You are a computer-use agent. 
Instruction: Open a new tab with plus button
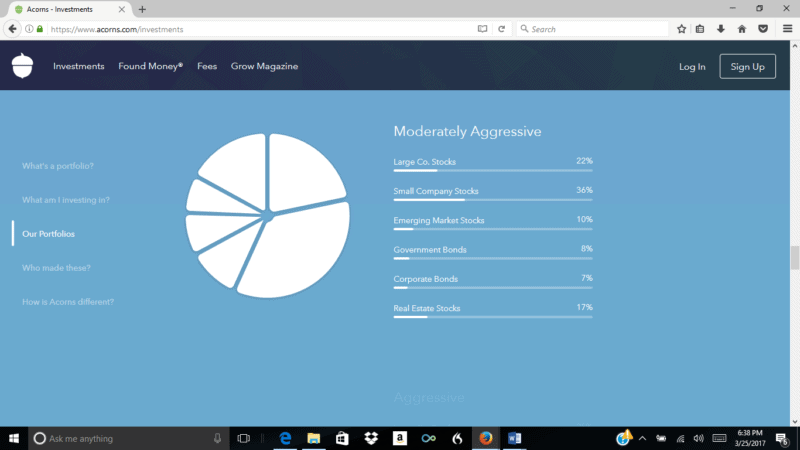pyautogui.click(x=142, y=9)
